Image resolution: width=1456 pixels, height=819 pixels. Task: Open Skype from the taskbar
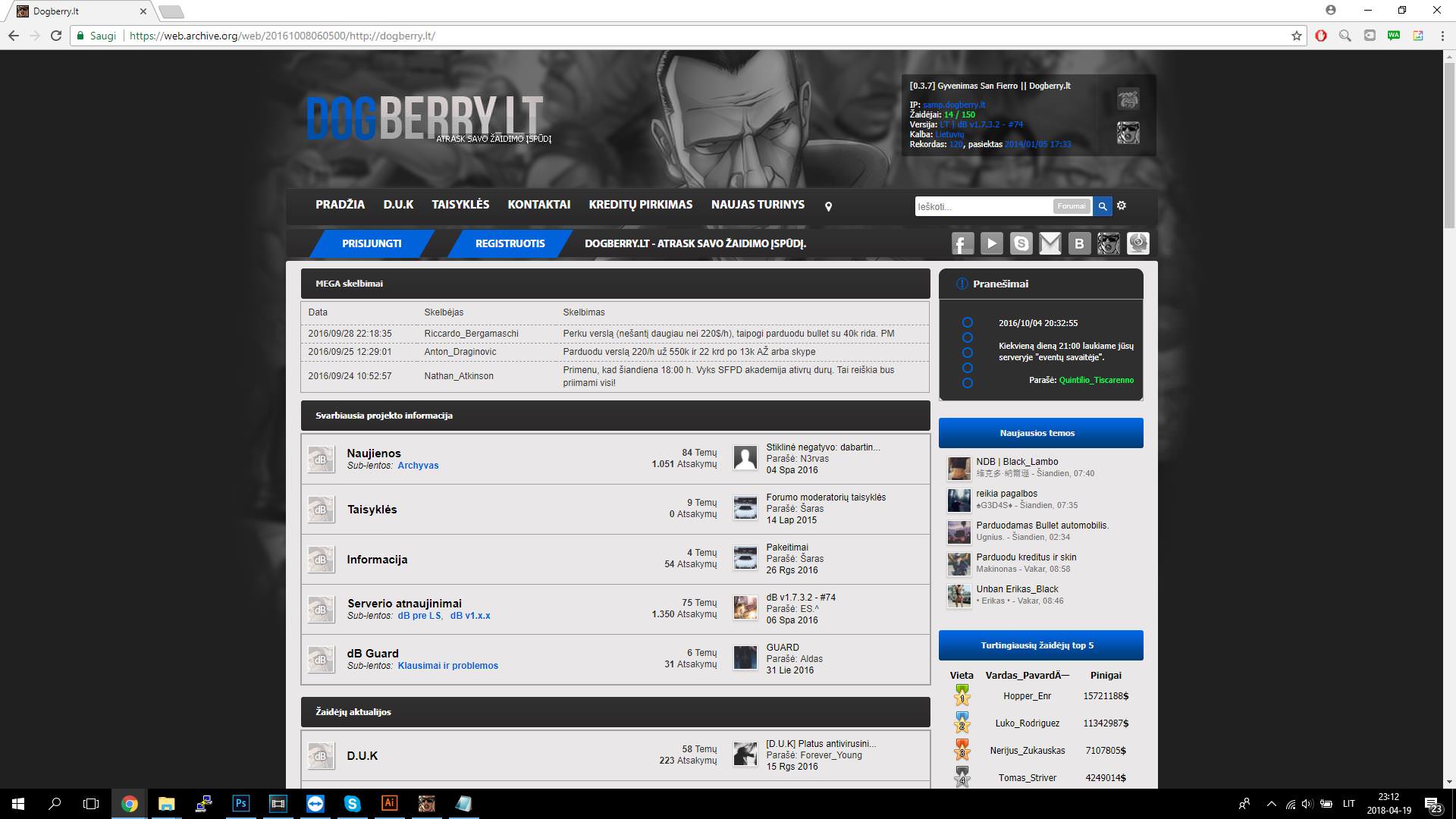click(352, 803)
